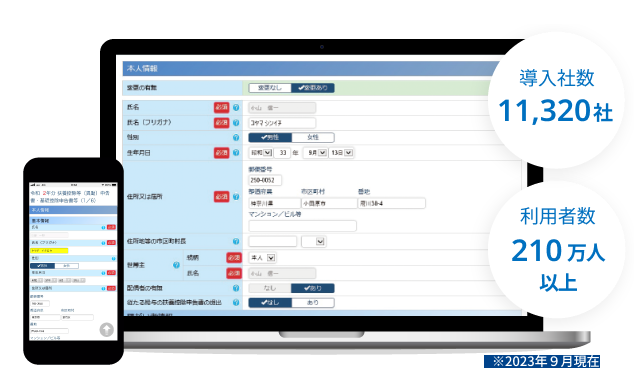640x380 pixels.
Task: Click the 氏名 name input field
Action: (x=282, y=108)
